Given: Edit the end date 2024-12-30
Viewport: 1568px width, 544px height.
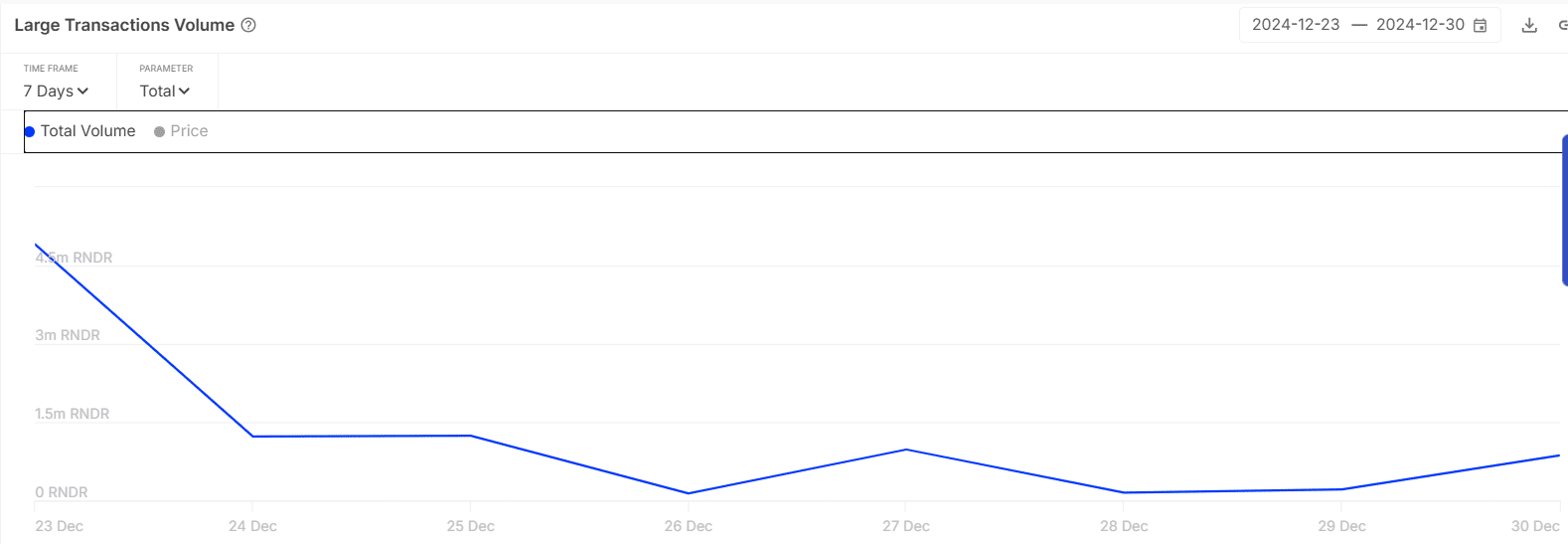Looking at the screenshot, I should [x=1420, y=25].
